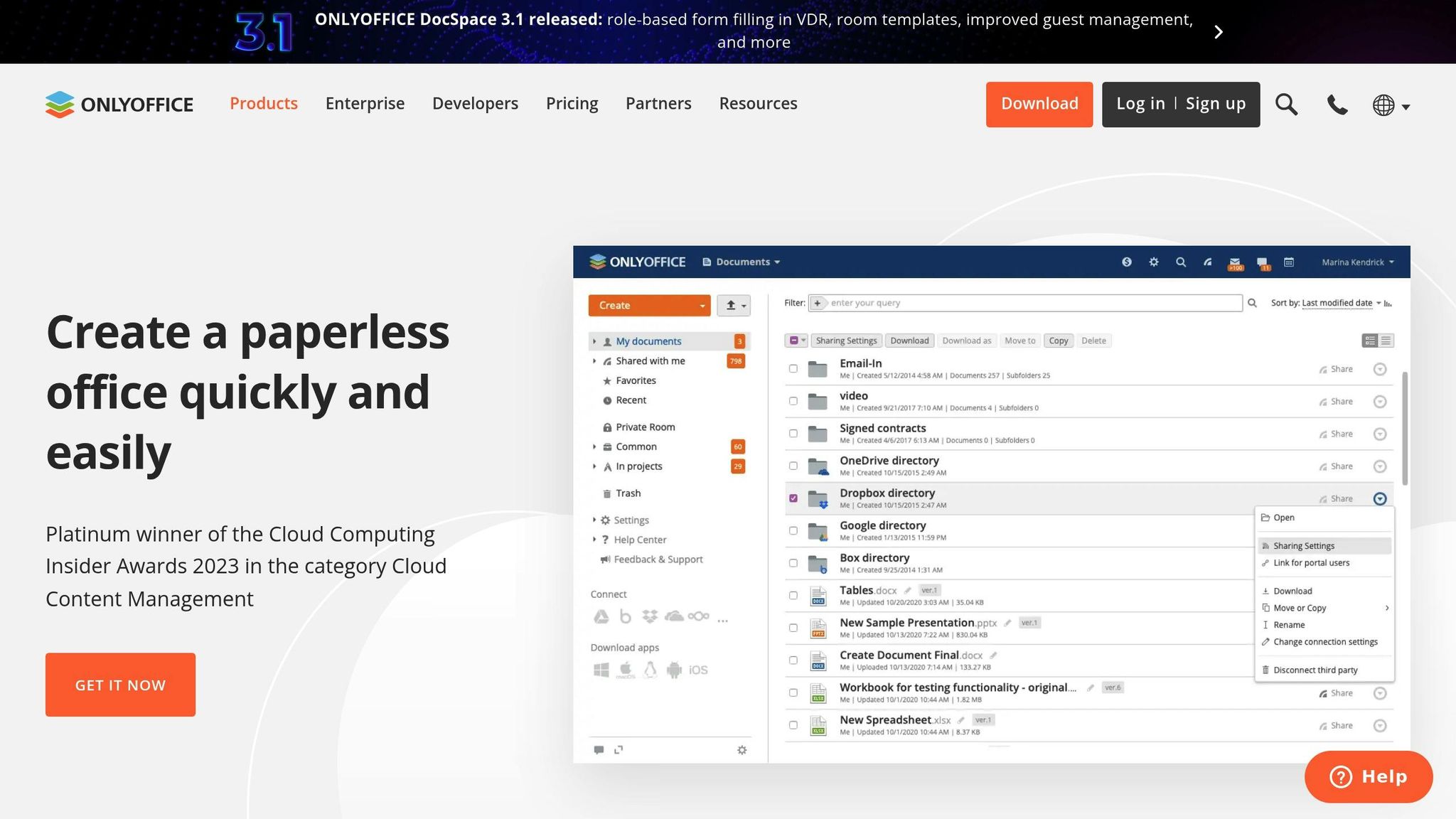Open the Pricing menu item
1456x819 pixels.
(572, 104)
